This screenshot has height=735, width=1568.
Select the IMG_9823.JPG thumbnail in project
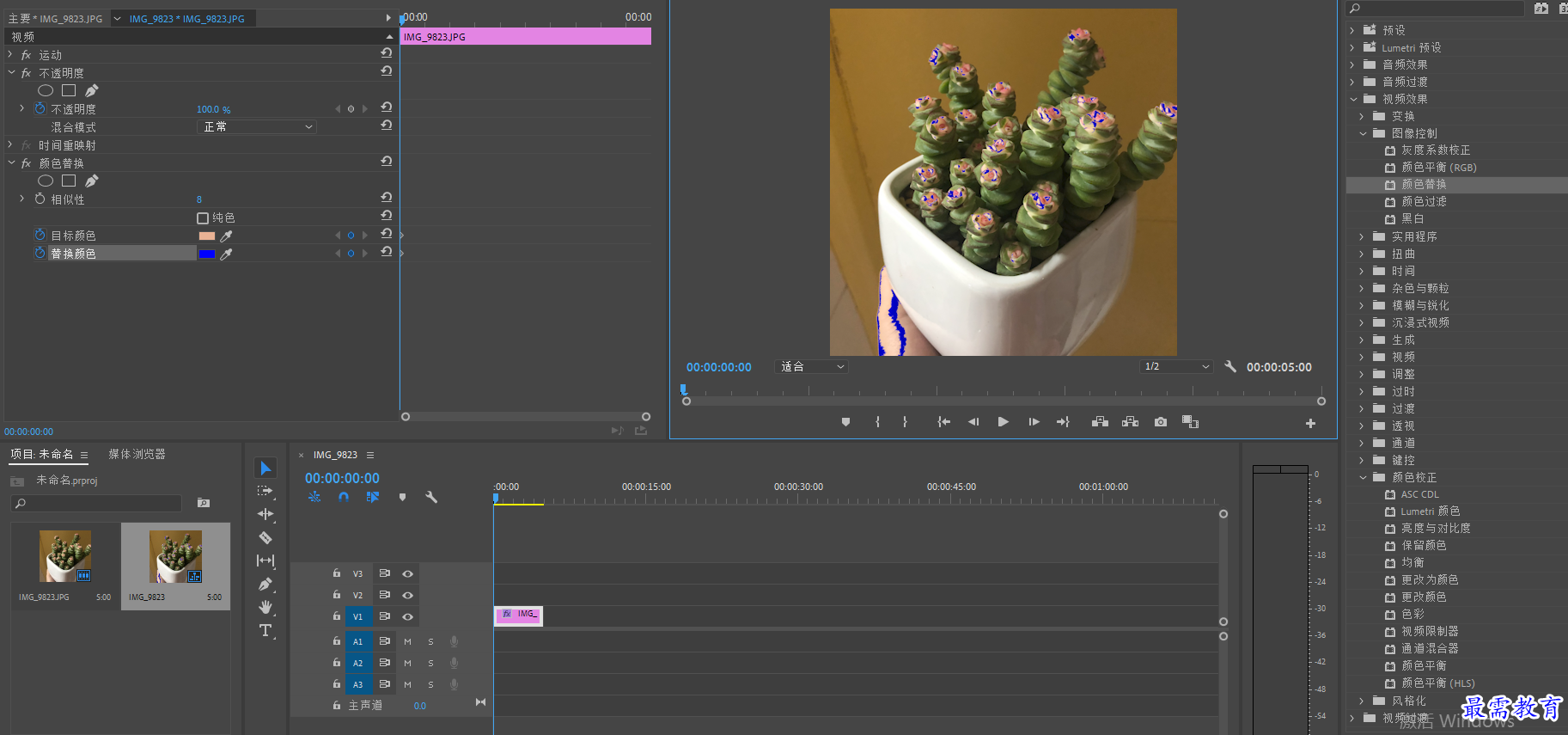click(65, 556)
